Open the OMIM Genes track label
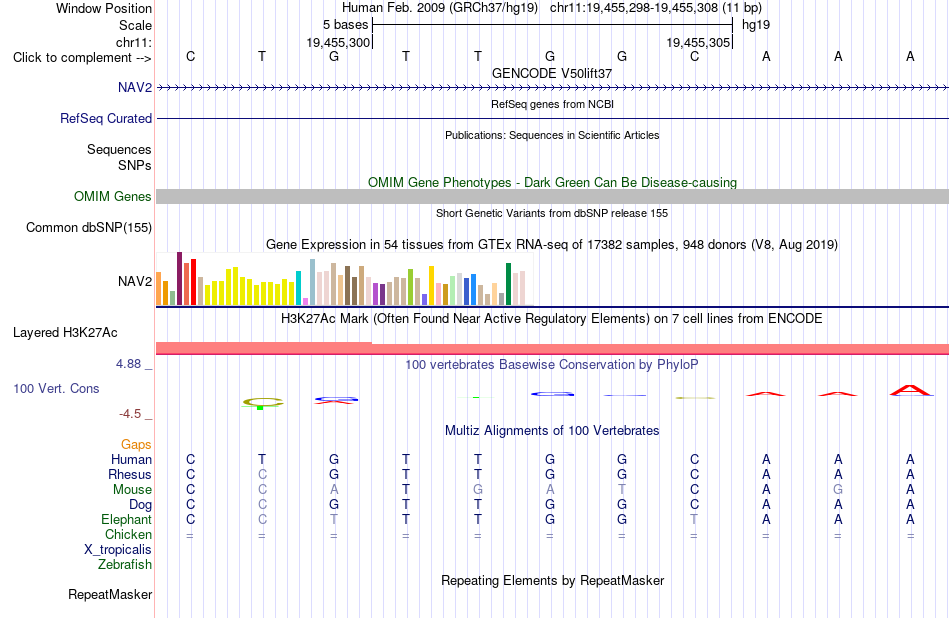The height and width of the screenshot is (618, 950). pos(112,196)
